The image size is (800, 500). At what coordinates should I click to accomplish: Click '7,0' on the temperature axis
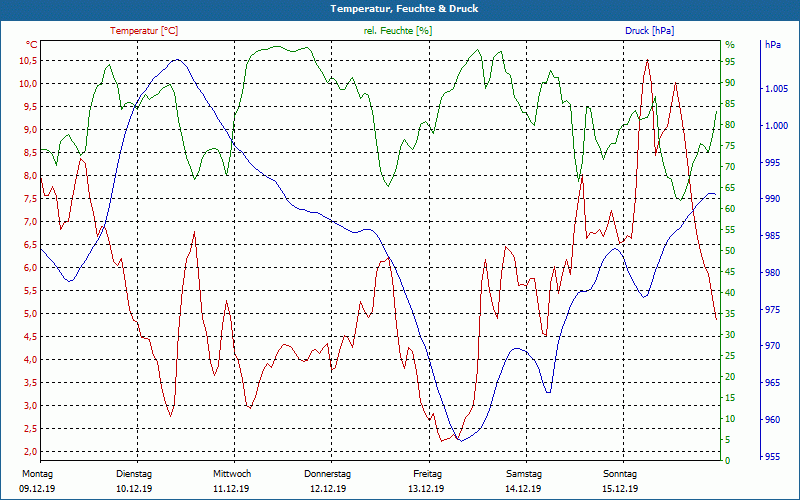pyautogui.click(x=30, y=221)
